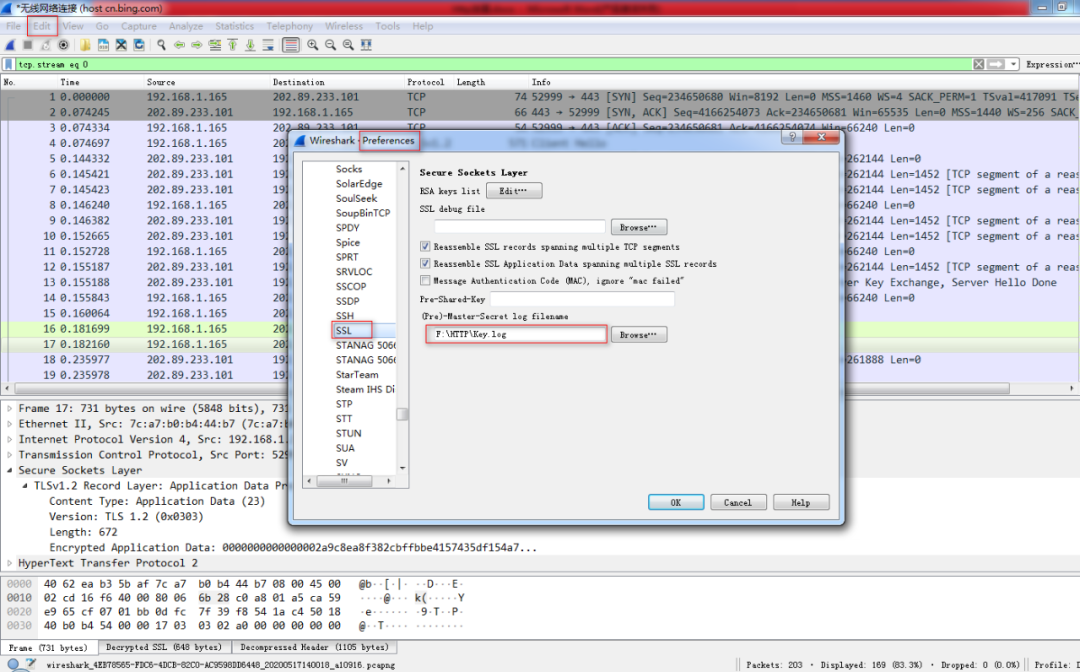
Task: Browse for the SSL debug file
Action: pyautogui.click(x=638, y=227)
